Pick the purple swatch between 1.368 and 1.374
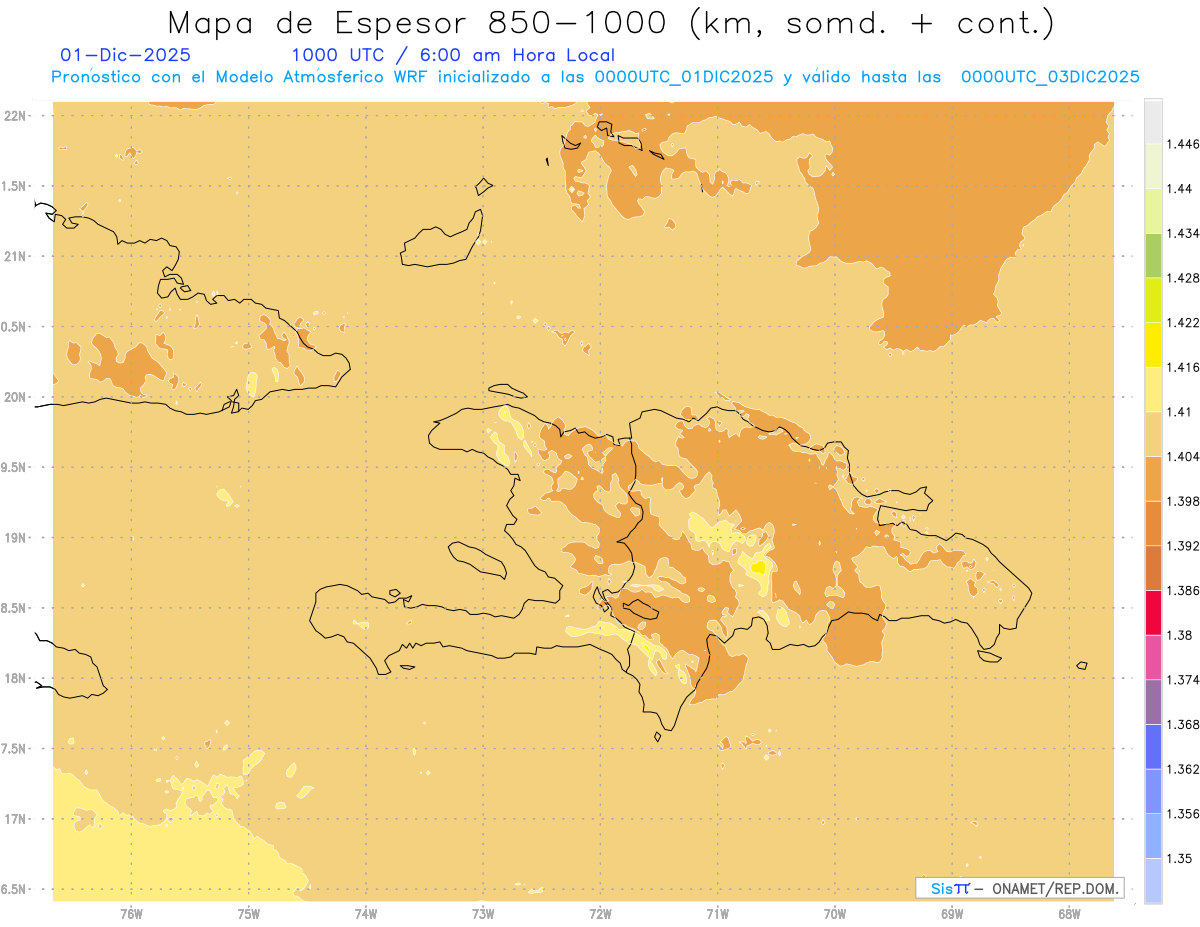This screenshot has width=1200, height=927. 1153,702
